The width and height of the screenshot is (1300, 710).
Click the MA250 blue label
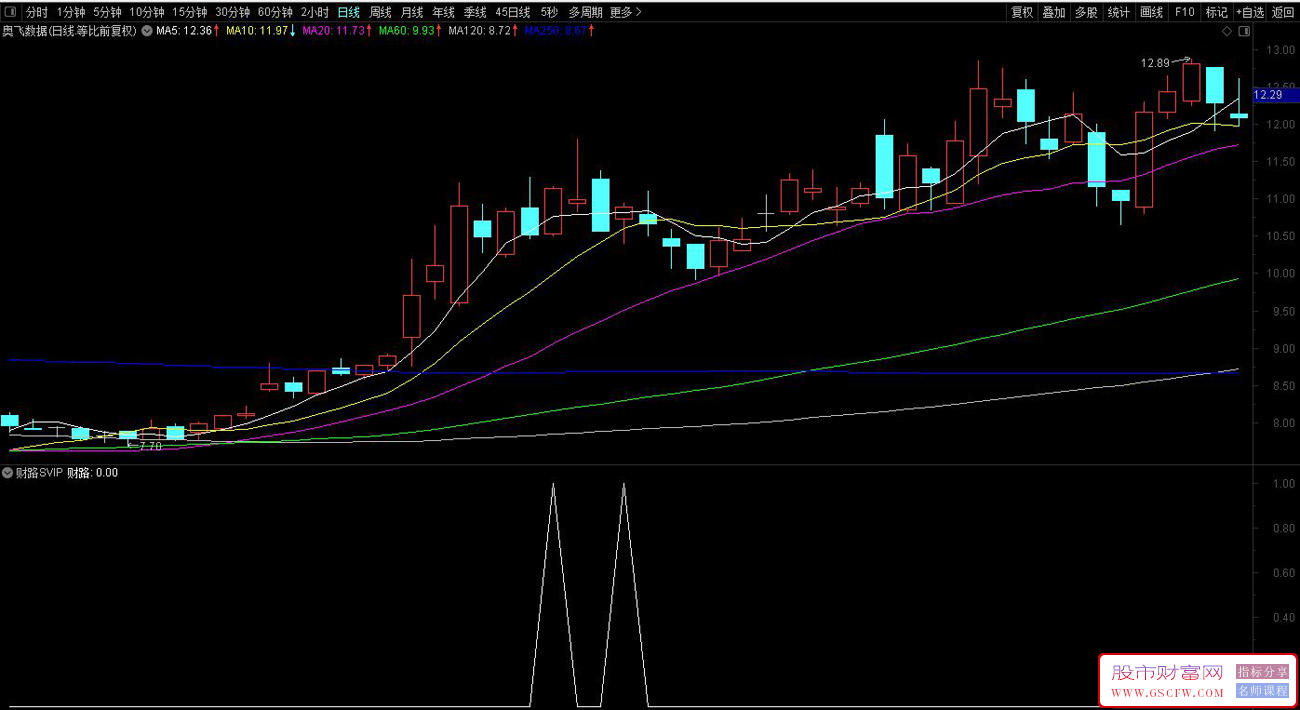click(x=556, y=31)
